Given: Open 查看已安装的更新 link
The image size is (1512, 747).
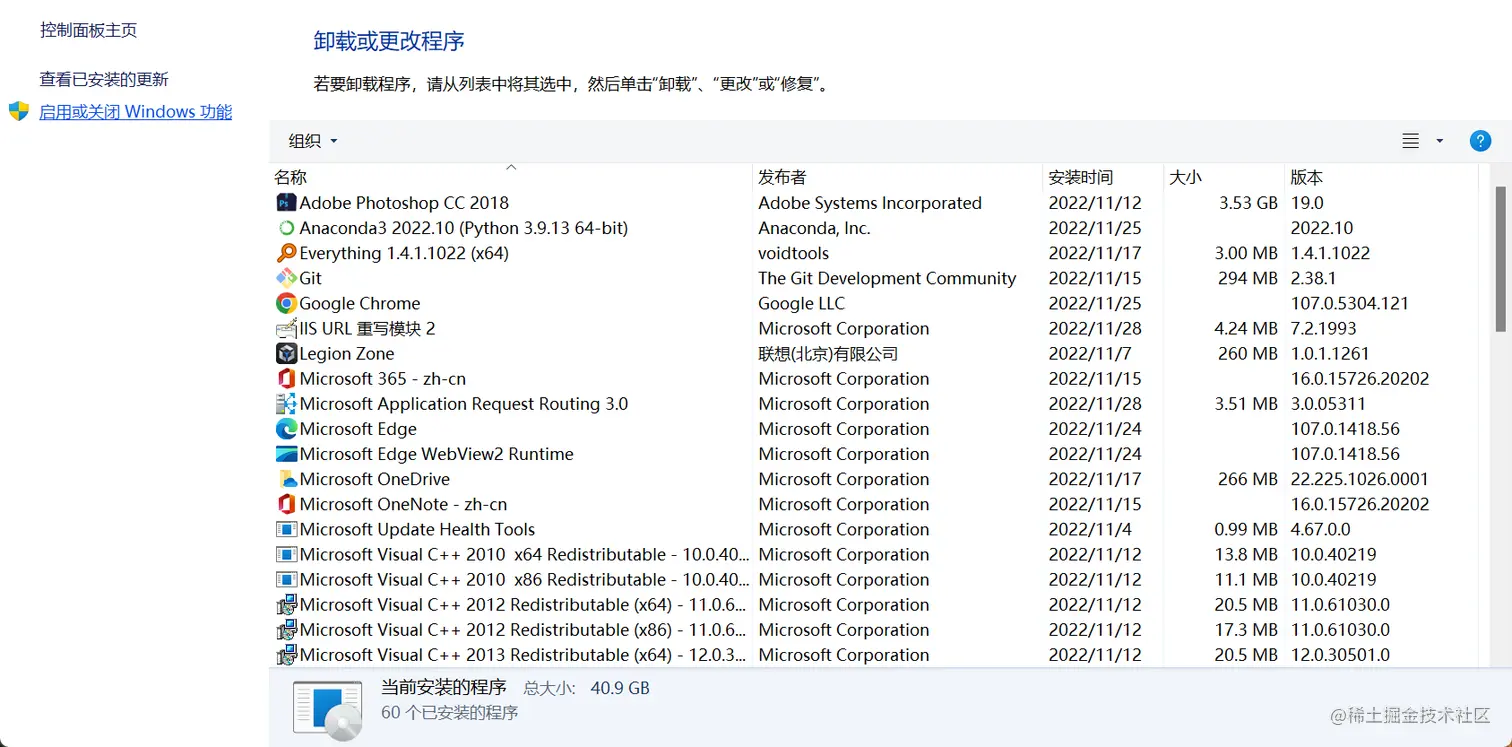Looking at the screenshot, I should [x=104, y=79].
